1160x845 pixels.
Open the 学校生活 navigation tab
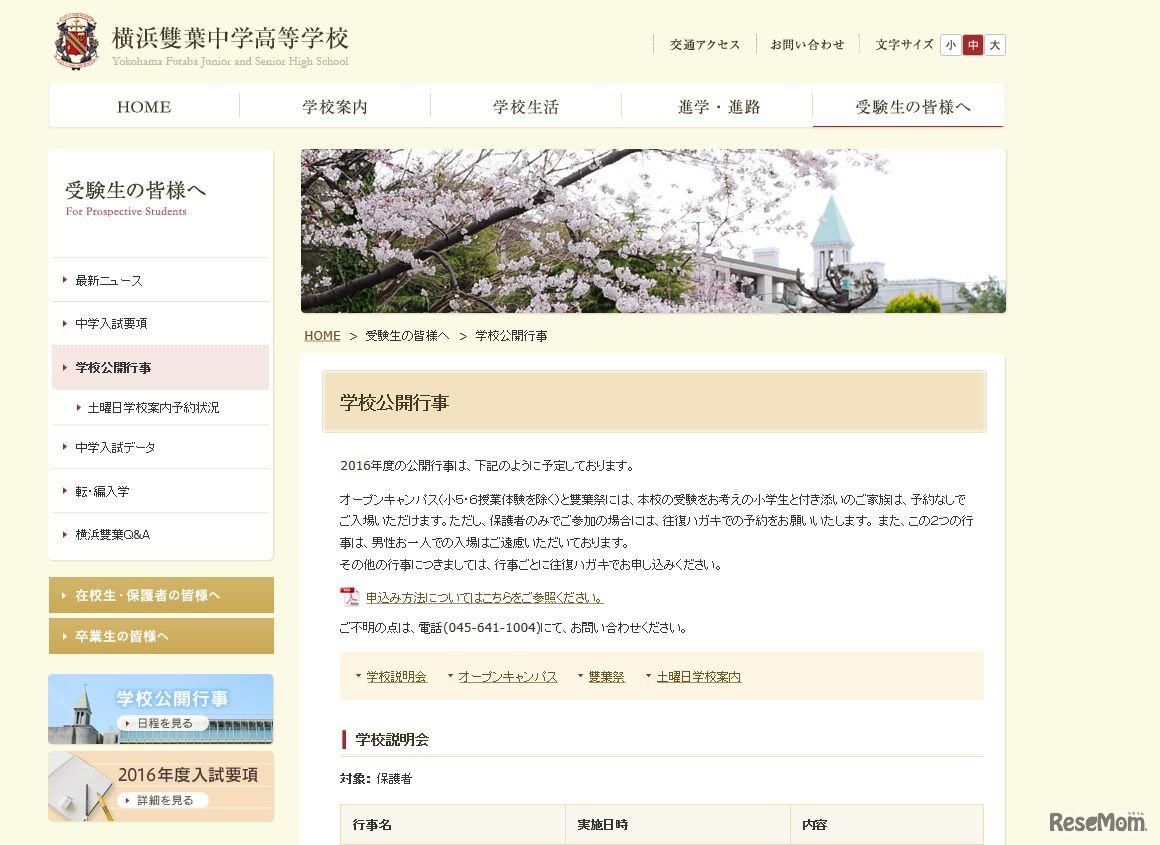coord(526,107)
